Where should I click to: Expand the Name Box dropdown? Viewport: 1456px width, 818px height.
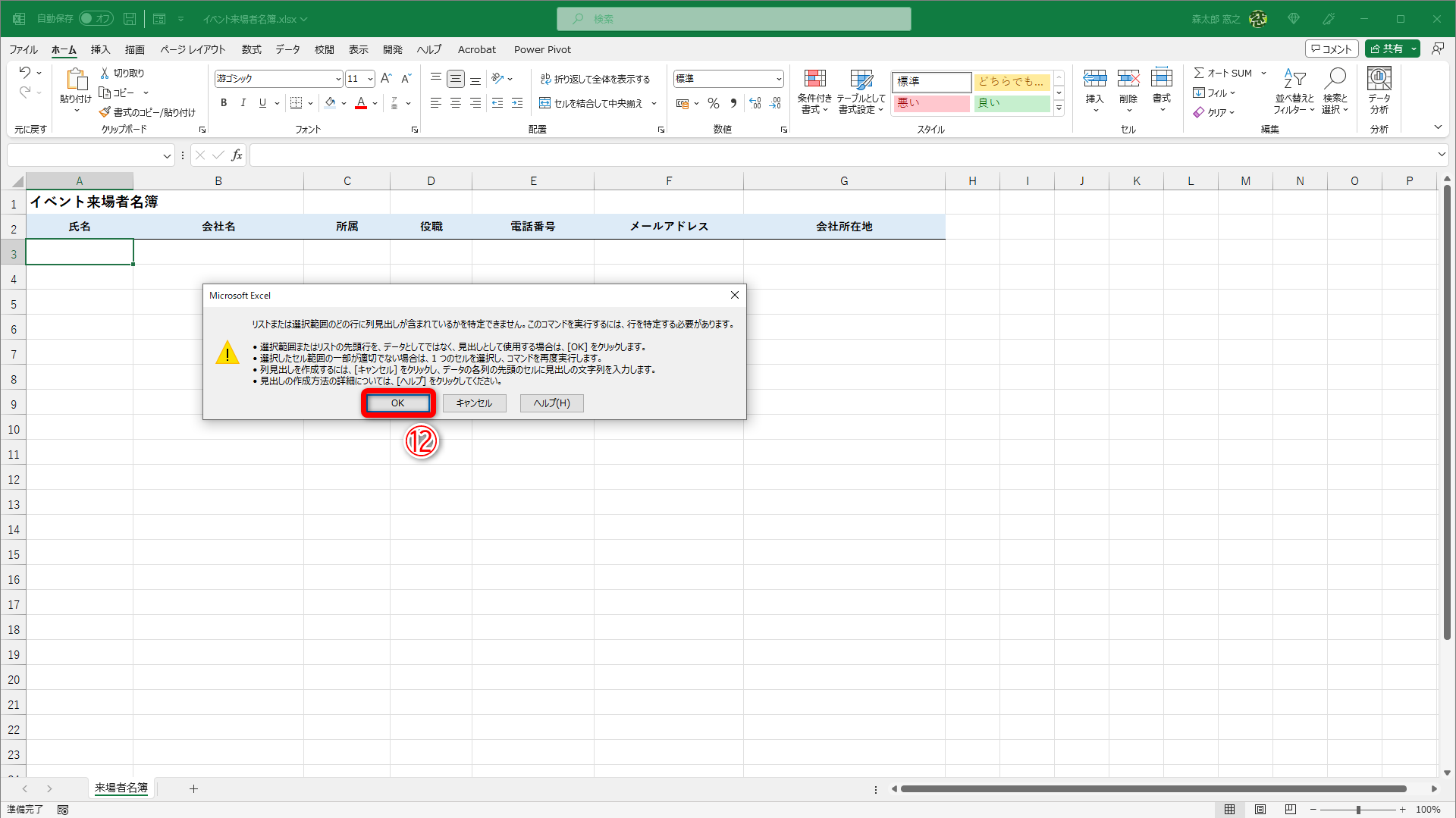tap(167, 156)
